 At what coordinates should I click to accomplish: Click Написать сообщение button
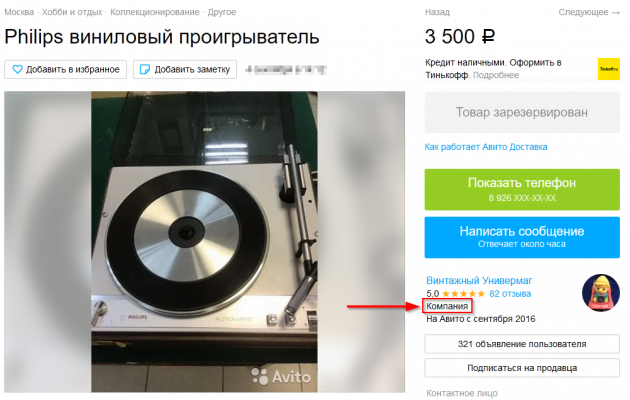tap(522, 237)
